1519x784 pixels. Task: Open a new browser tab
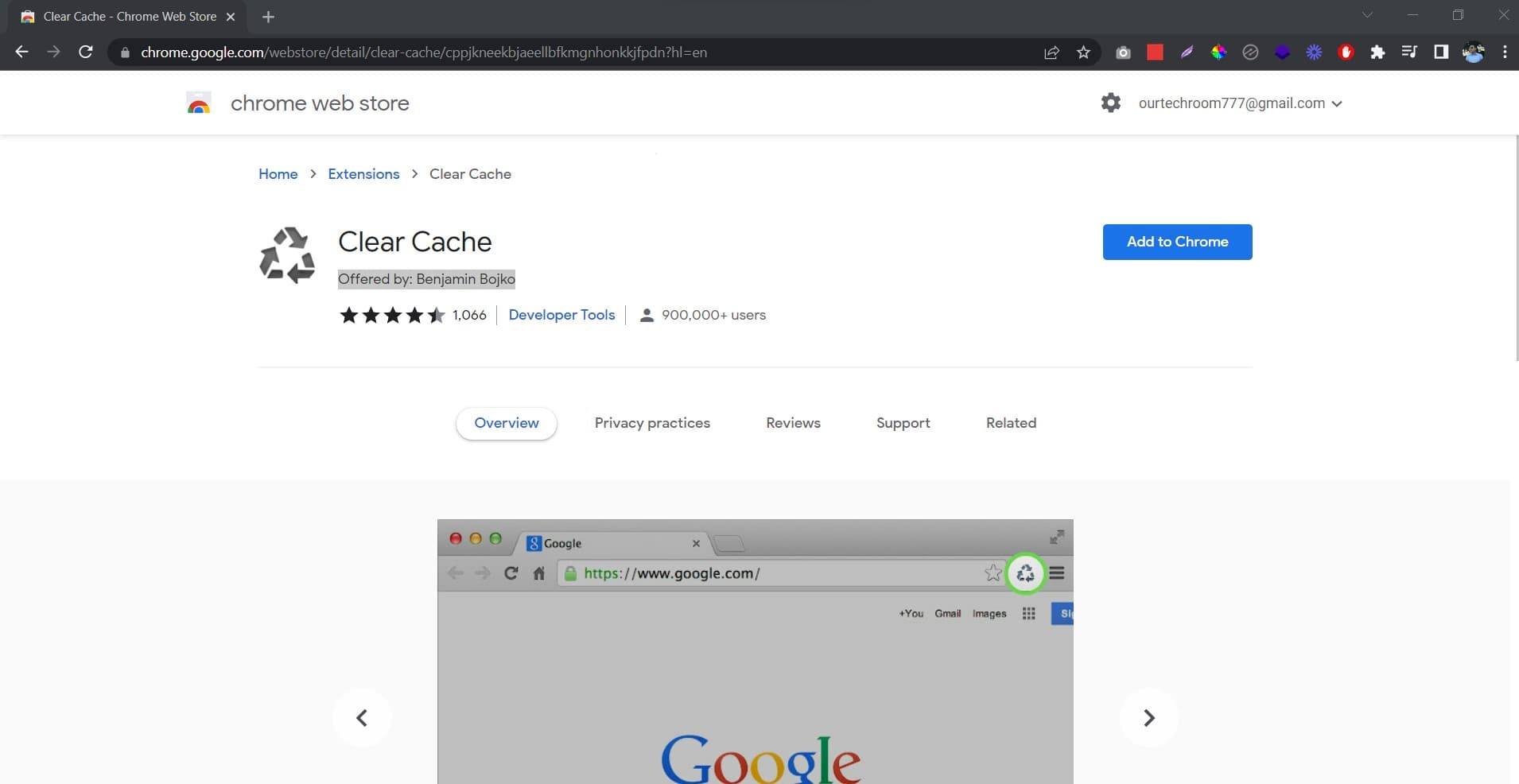[268, 17]
